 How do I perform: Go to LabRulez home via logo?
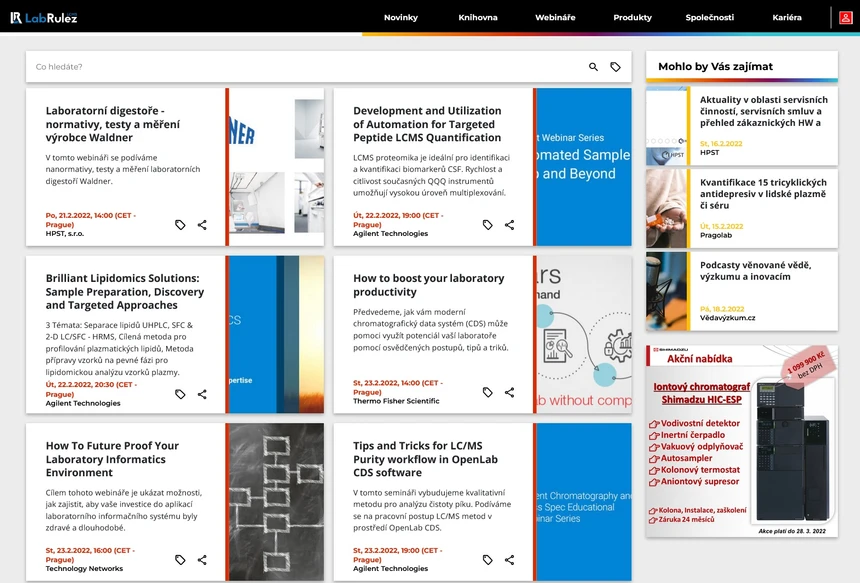(x=44, y=18)
